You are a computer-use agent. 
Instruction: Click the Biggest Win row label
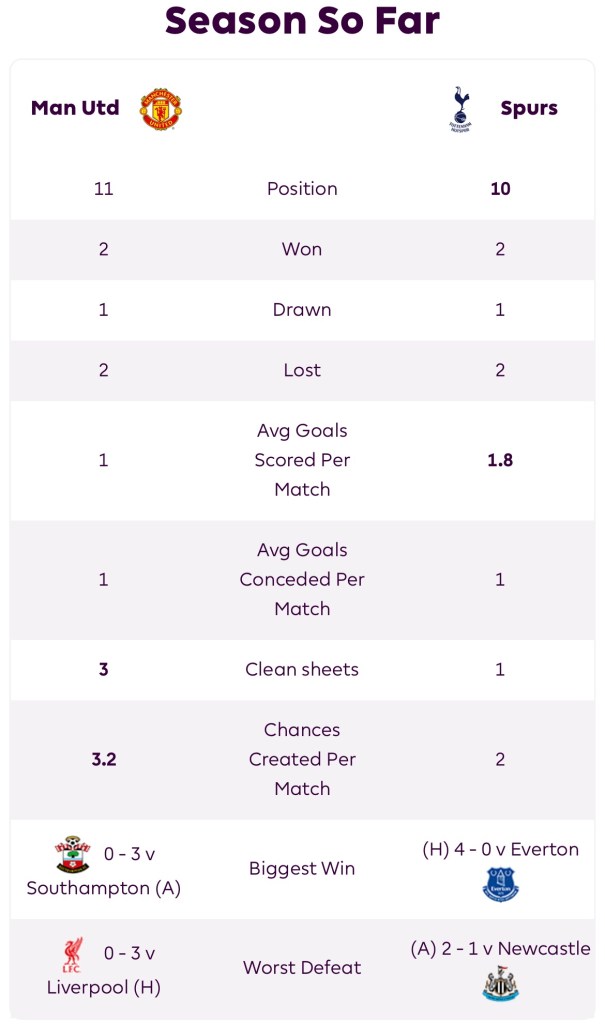pyautogui.click(x=302, y=868)
